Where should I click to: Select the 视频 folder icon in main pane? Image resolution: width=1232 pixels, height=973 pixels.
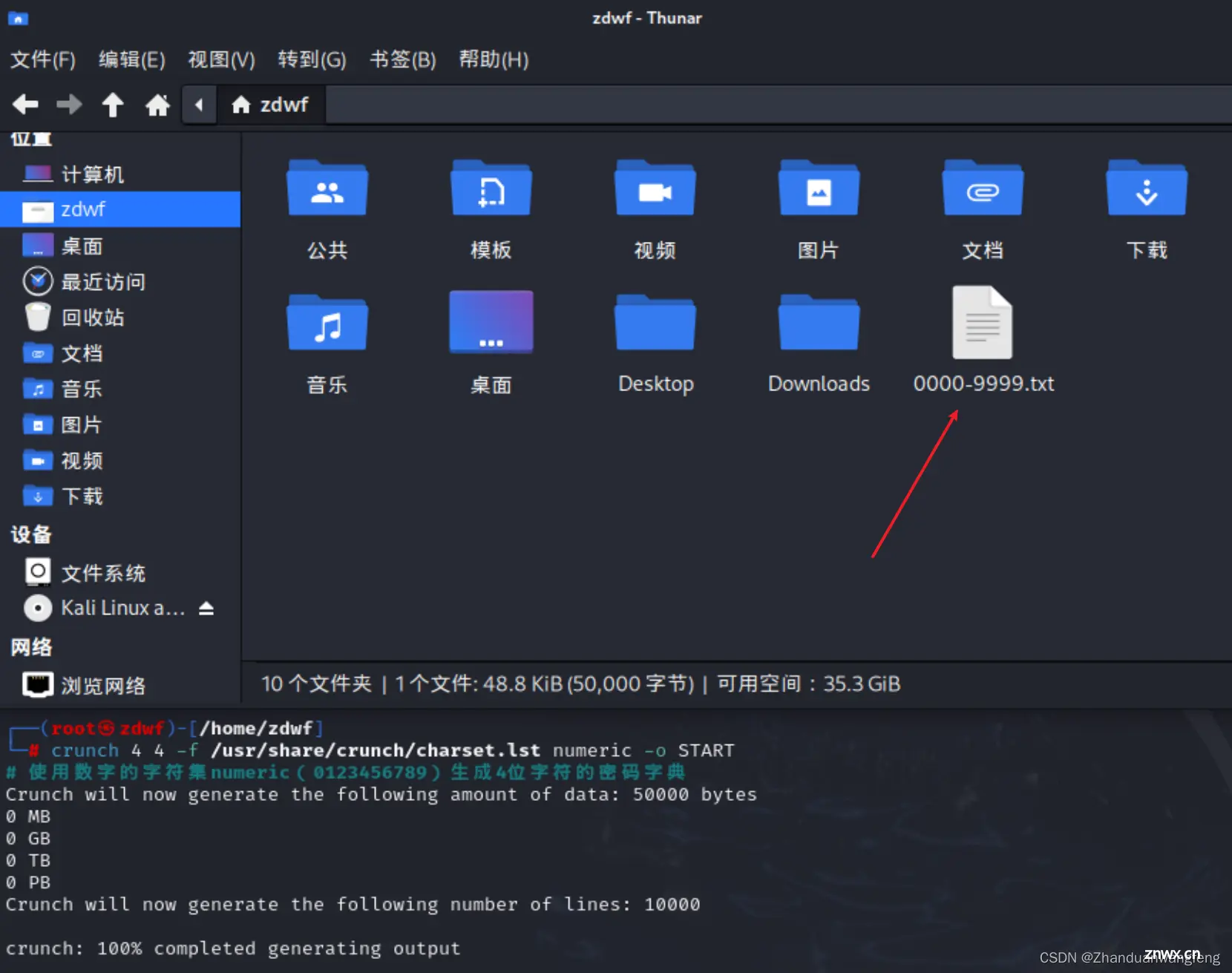pyautogui.click(x=655, y=189)
